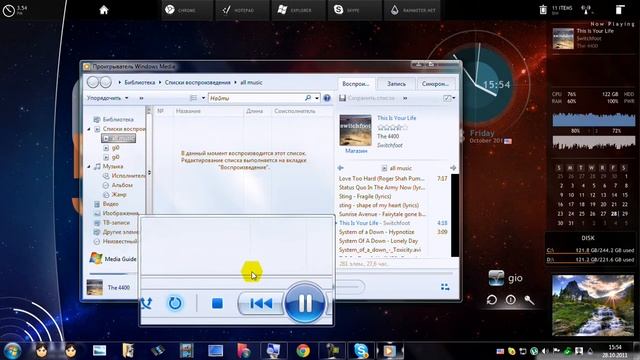Open Chrome from the top launcher bar
The image size is (640, 360).
187,10
